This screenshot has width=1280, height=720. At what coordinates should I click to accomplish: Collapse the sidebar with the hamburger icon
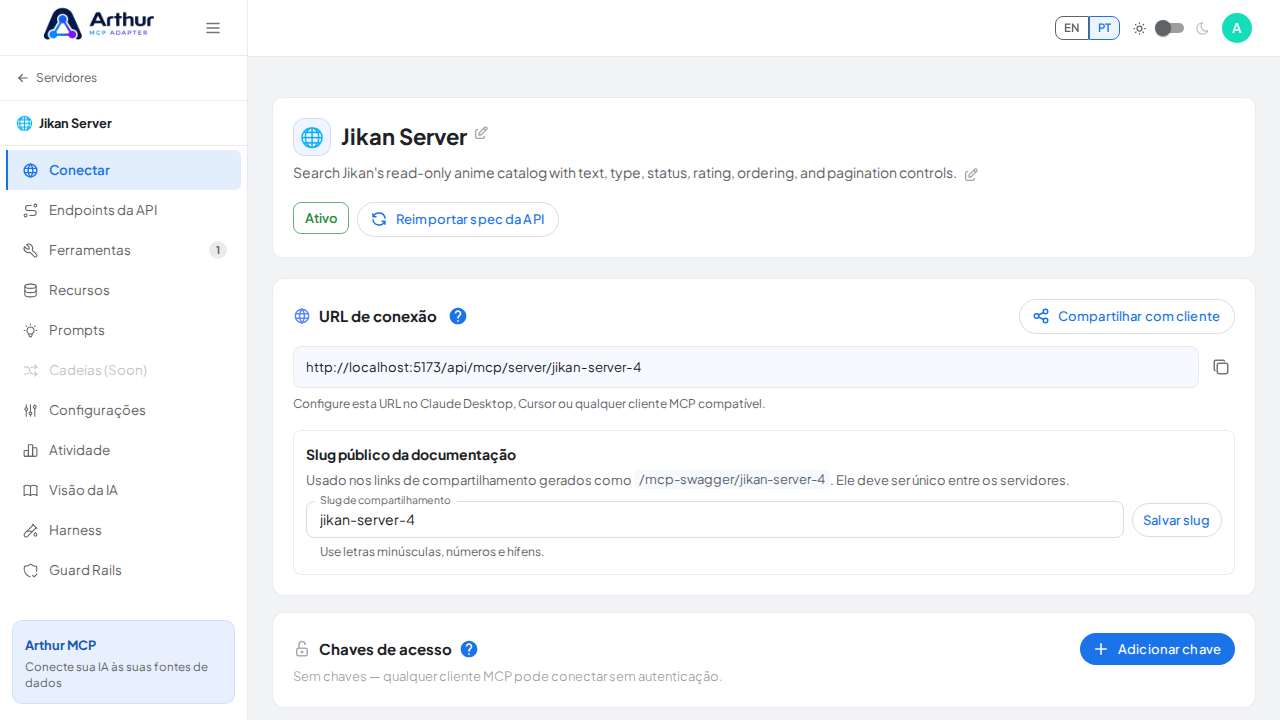point(213,28)
